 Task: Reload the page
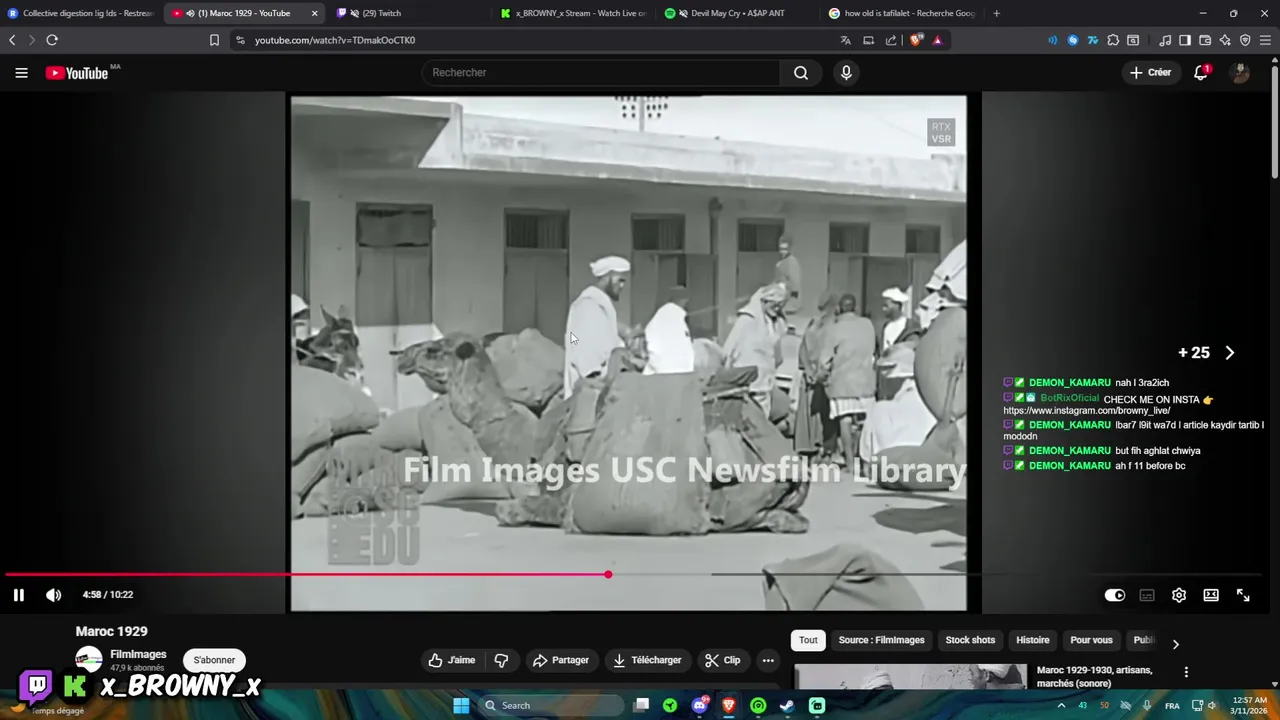pos(52,40)
